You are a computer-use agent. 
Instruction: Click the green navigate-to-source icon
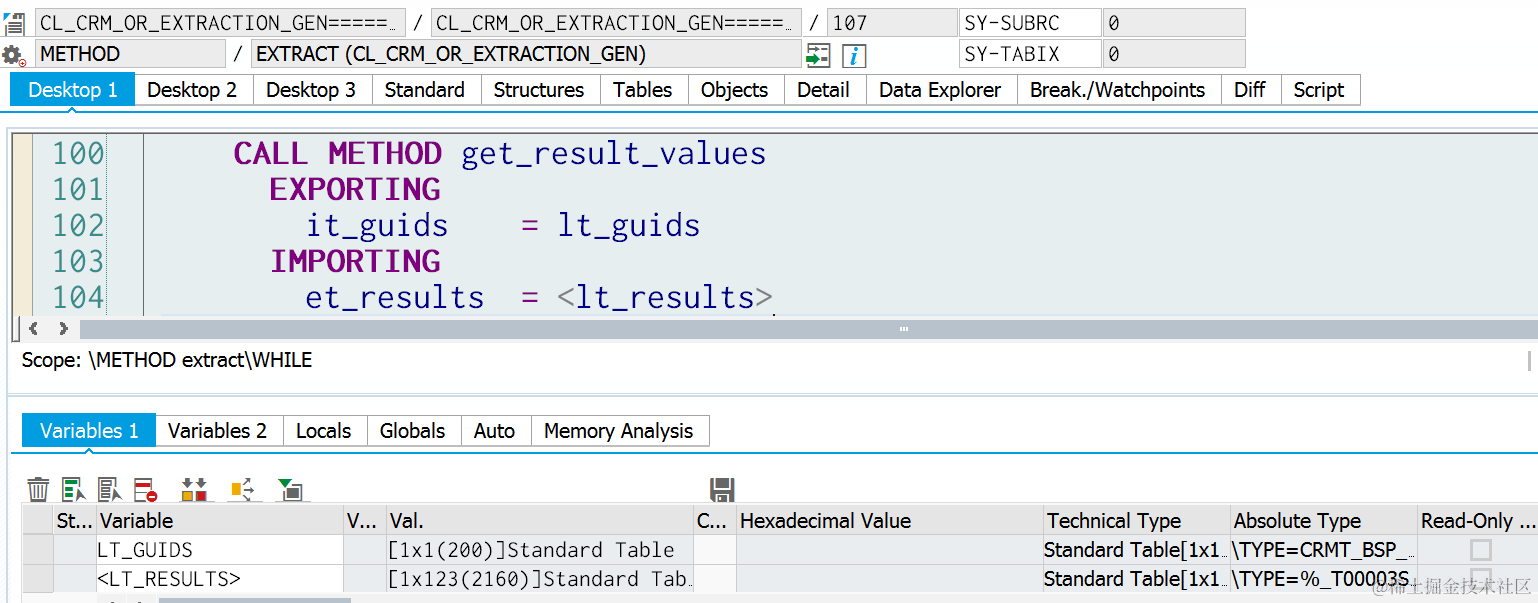coord(818,55)
